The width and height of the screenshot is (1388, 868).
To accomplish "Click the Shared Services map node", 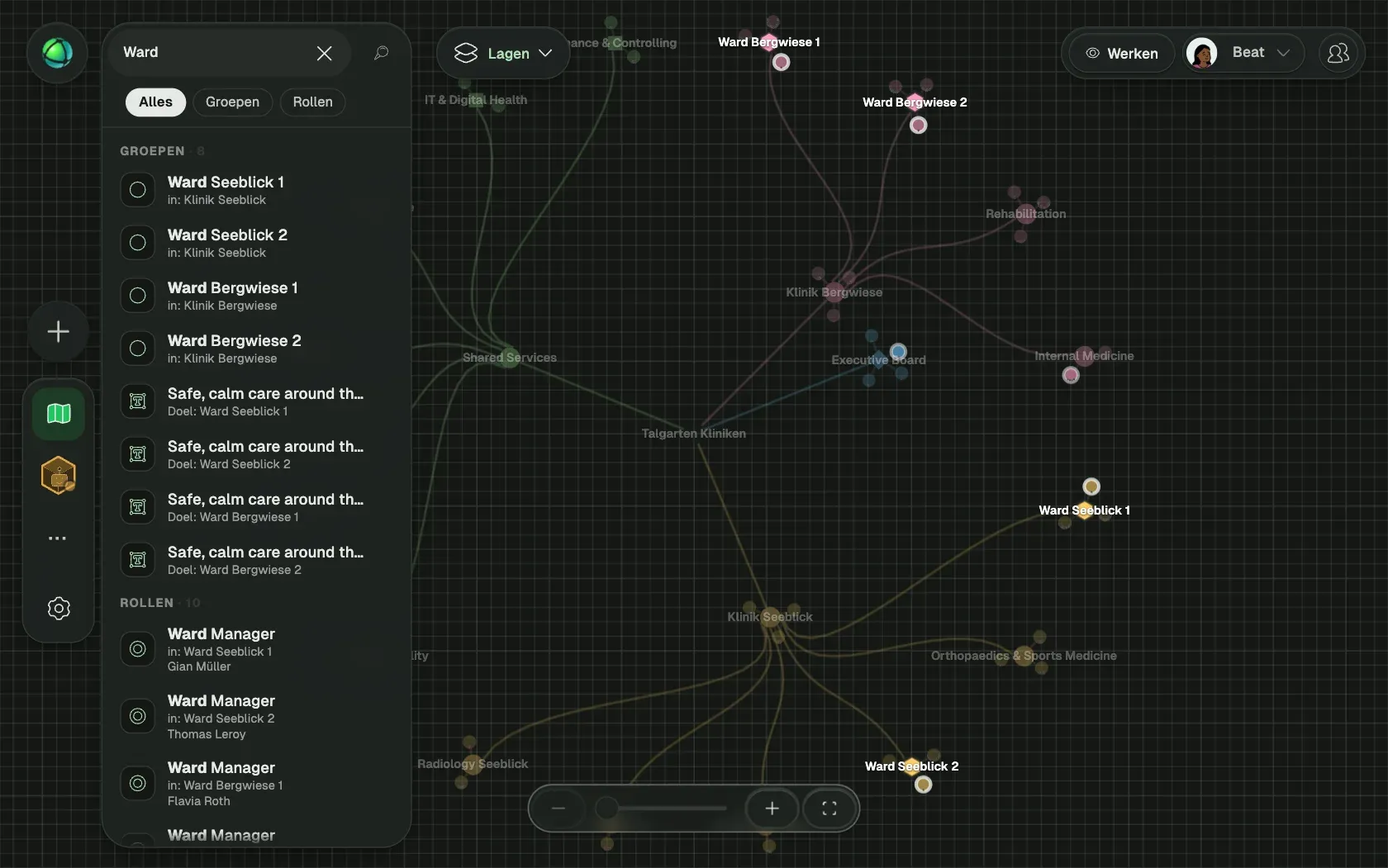I will click(509, 358).
